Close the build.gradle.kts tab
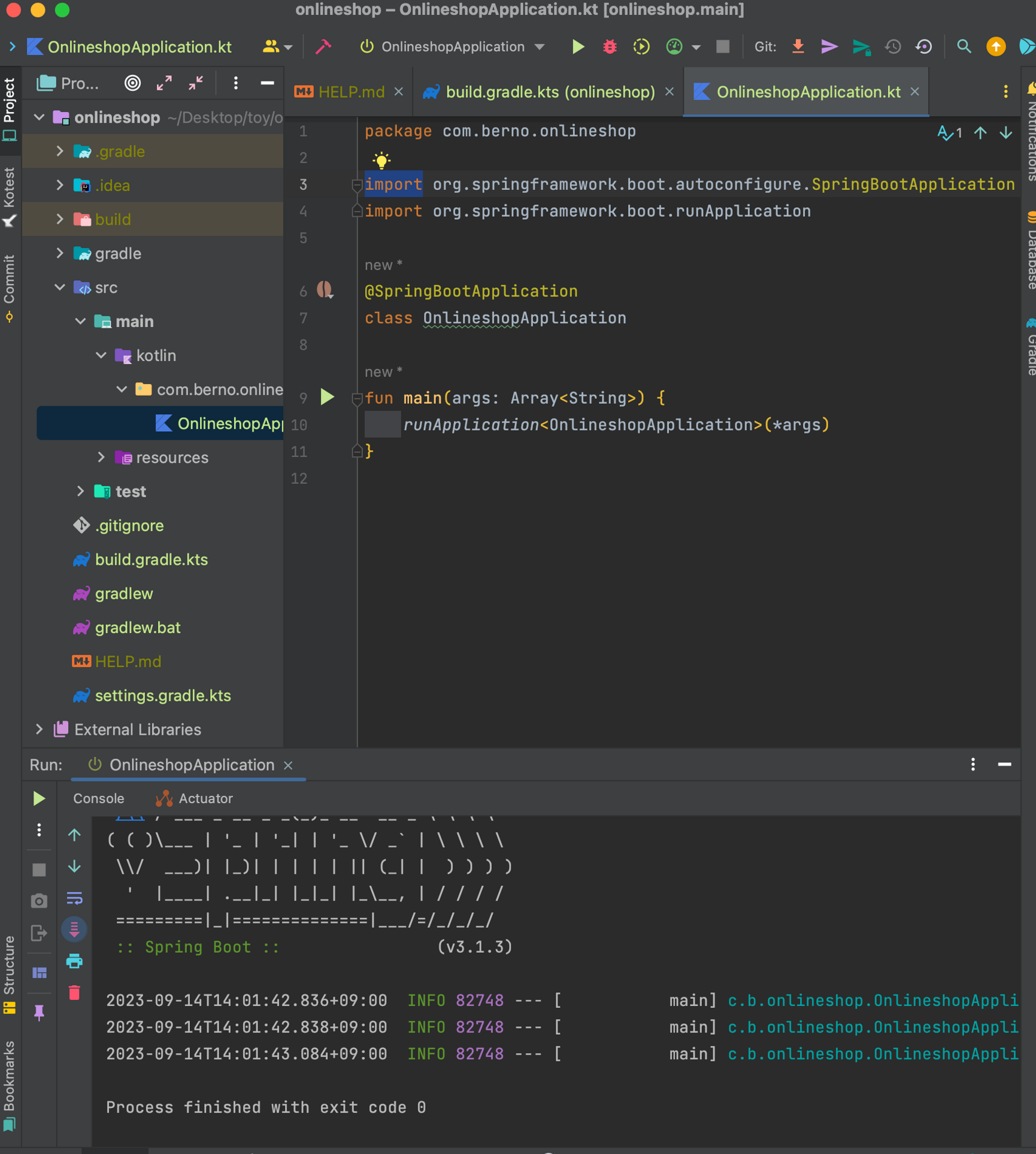Screen dimensions: 1036x1154 670,92
